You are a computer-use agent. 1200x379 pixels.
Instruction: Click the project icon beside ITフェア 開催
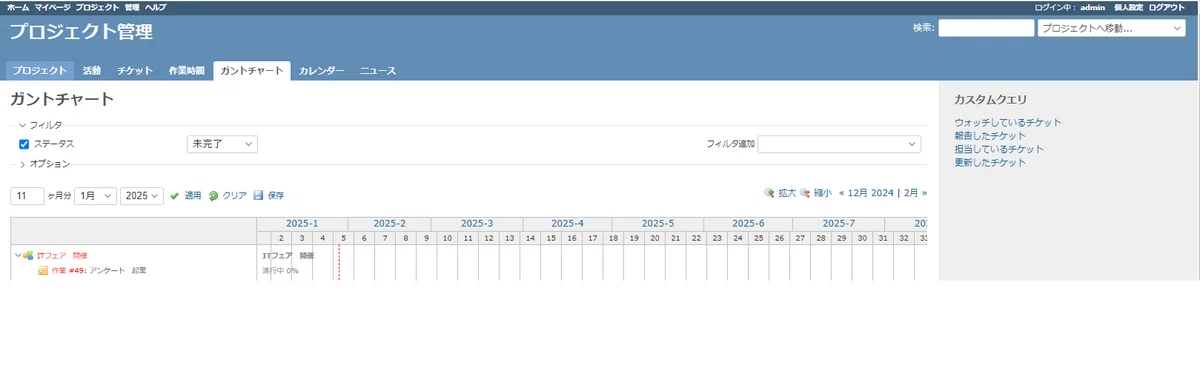[29, 256]
